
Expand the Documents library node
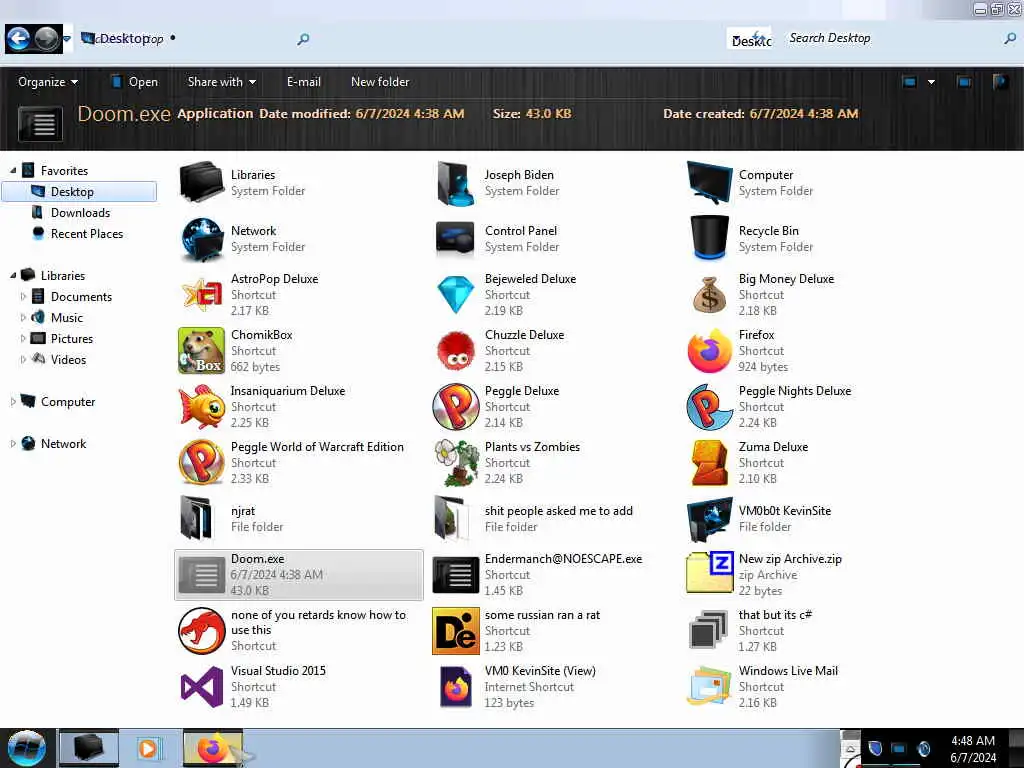click(x=24, y=296)
